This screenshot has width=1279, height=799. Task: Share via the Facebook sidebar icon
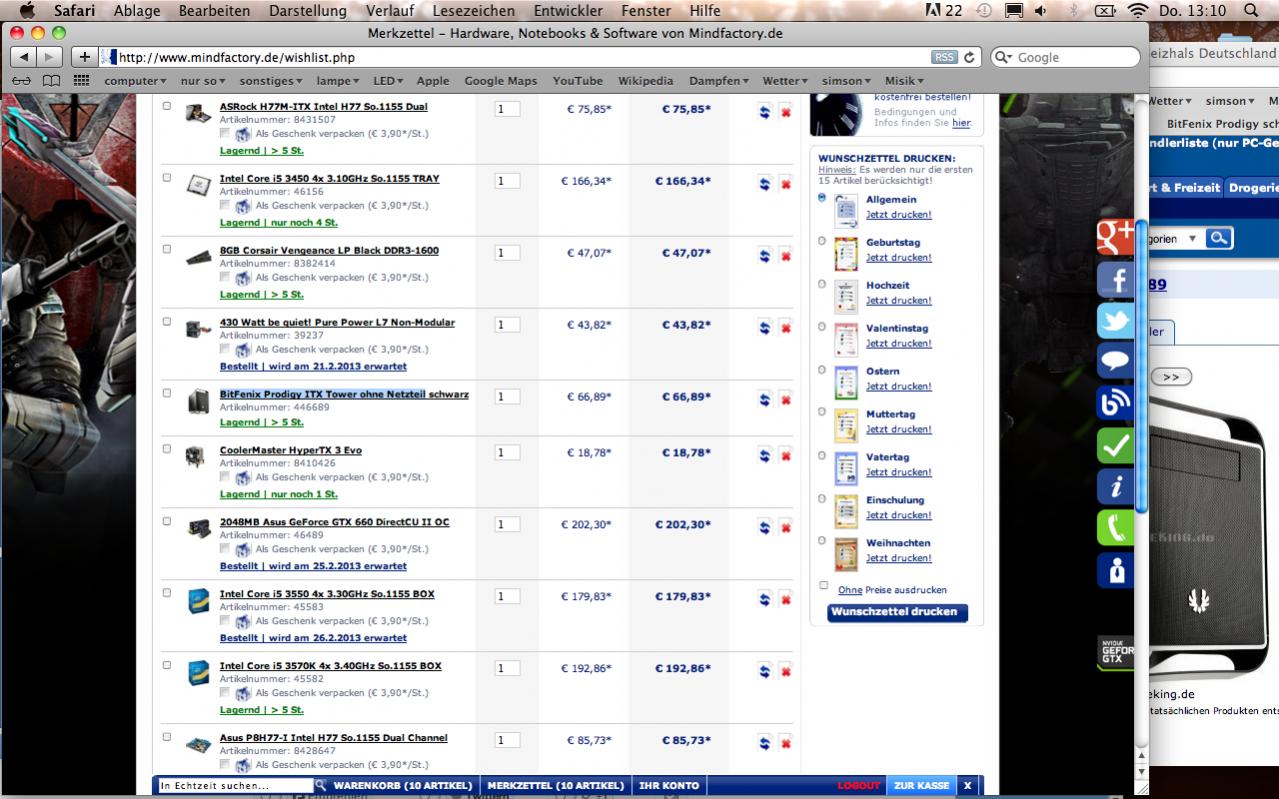click(x=1115, y=279)
